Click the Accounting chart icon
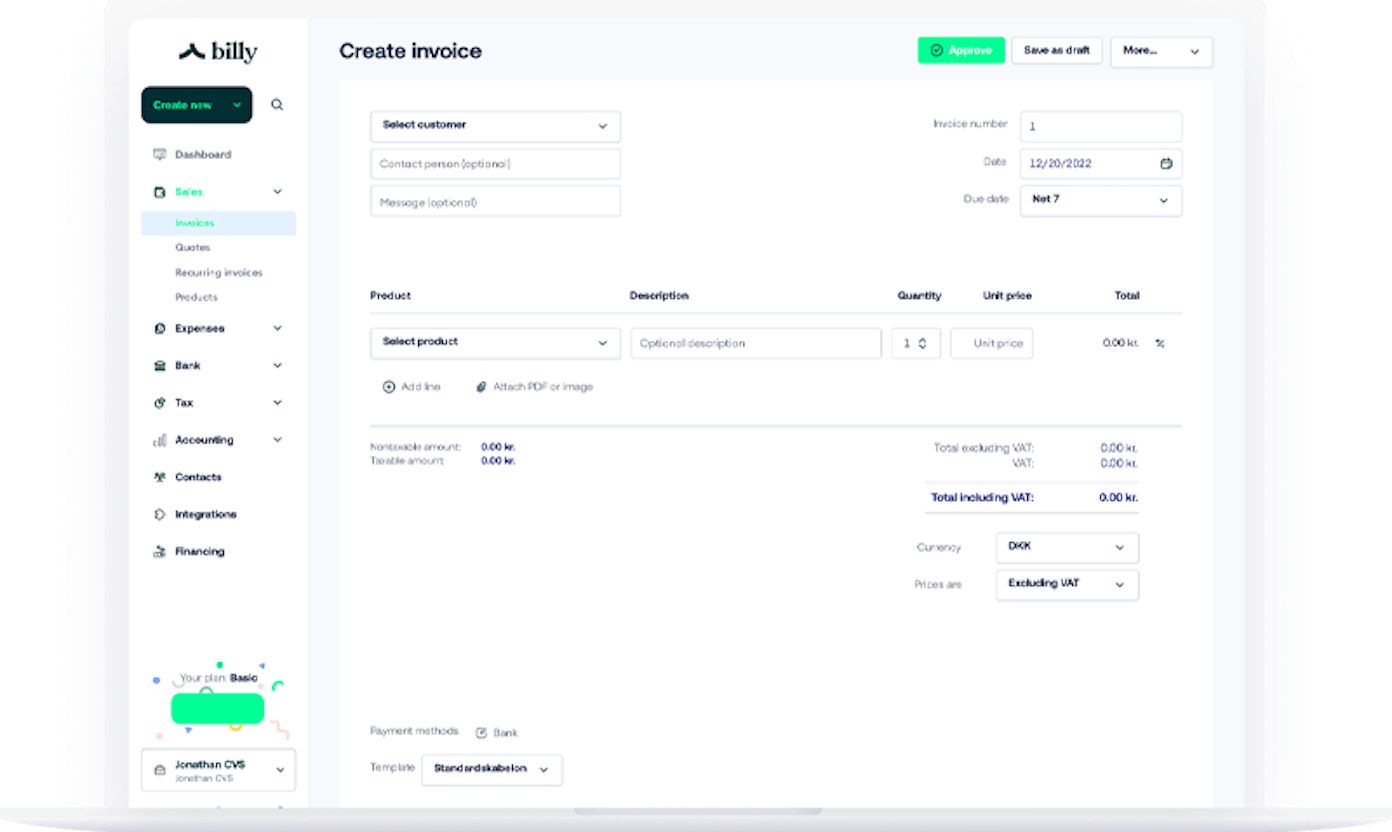The width and height of the screenshot is (1392, 832). (159, 440)
